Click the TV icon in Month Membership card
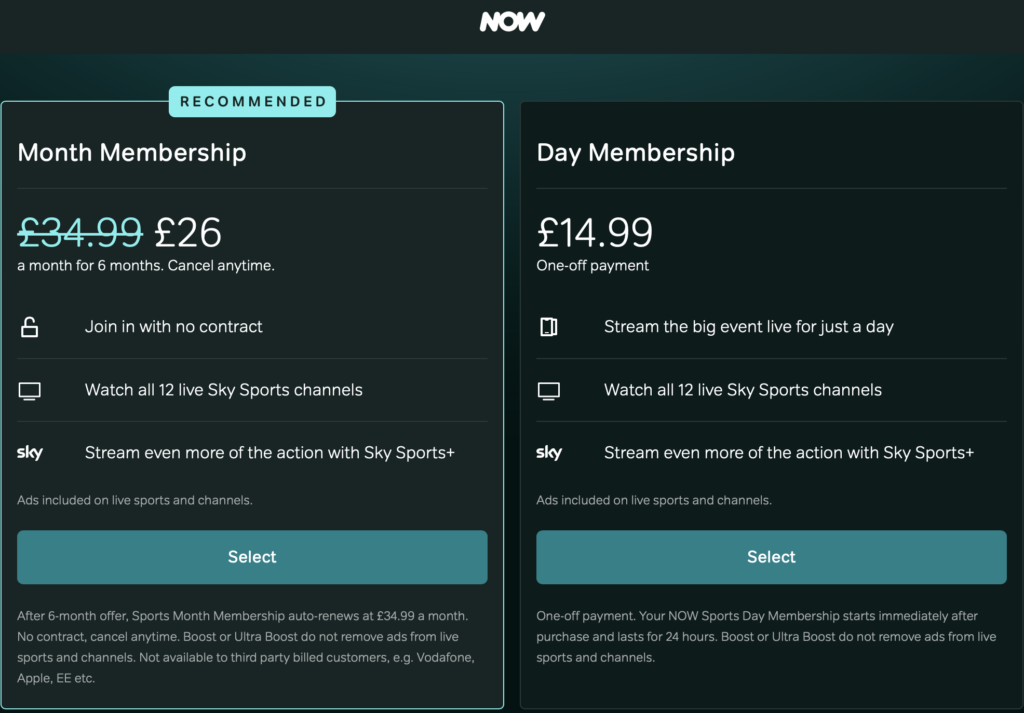 (x=30, y=390)
